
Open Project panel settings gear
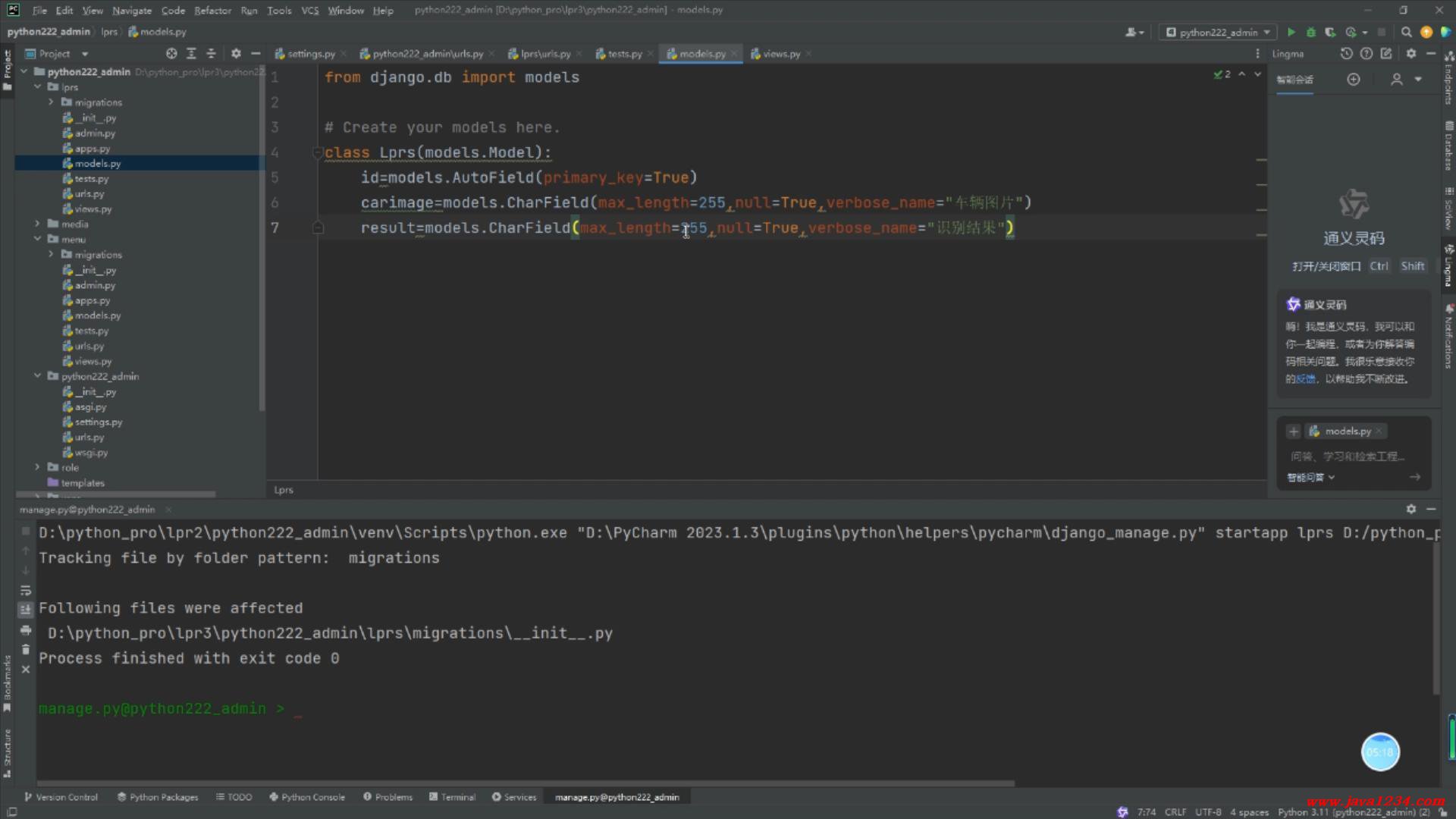tap(236, 54)
